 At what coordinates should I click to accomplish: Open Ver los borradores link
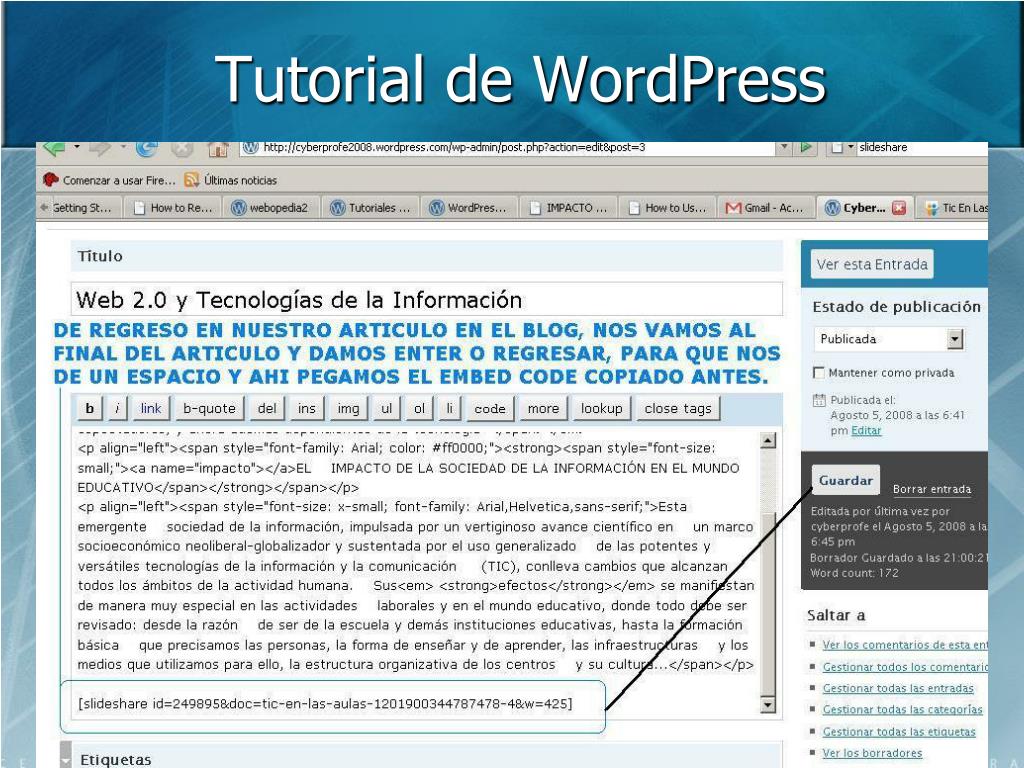click(872, 753)
